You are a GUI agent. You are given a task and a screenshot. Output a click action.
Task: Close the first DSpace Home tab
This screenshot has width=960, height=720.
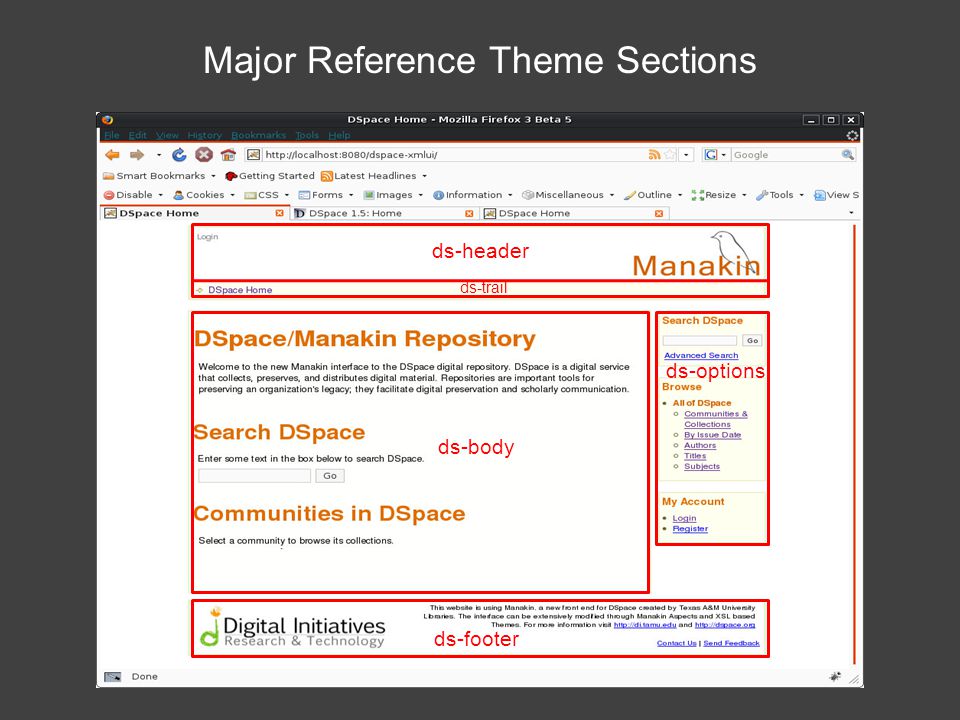(279, 213)
